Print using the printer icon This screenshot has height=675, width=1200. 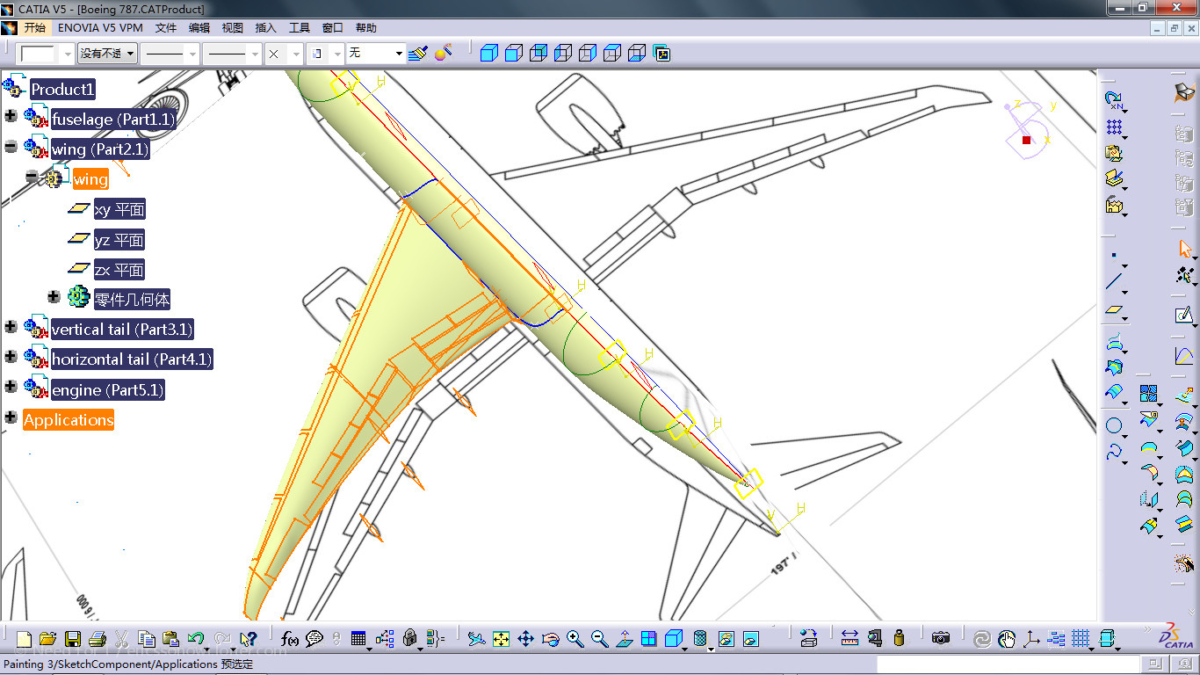(97, 638)
